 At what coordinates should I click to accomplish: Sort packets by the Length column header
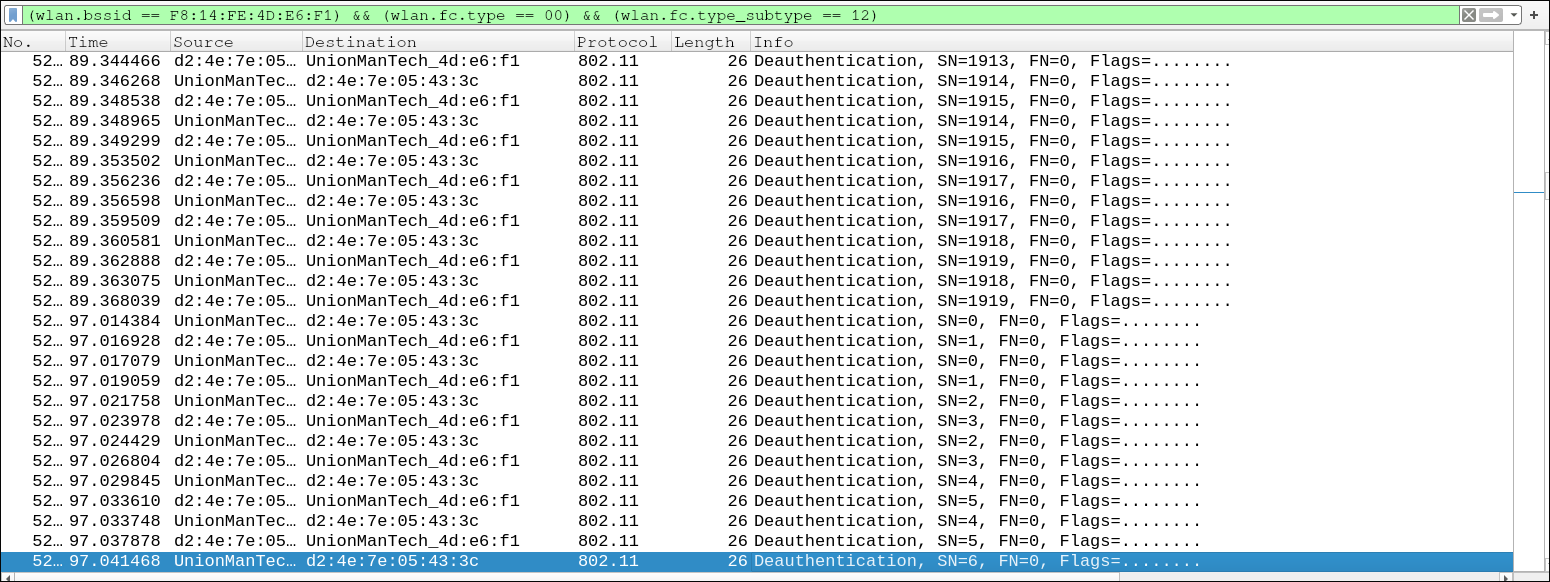(x=711, y=42)
